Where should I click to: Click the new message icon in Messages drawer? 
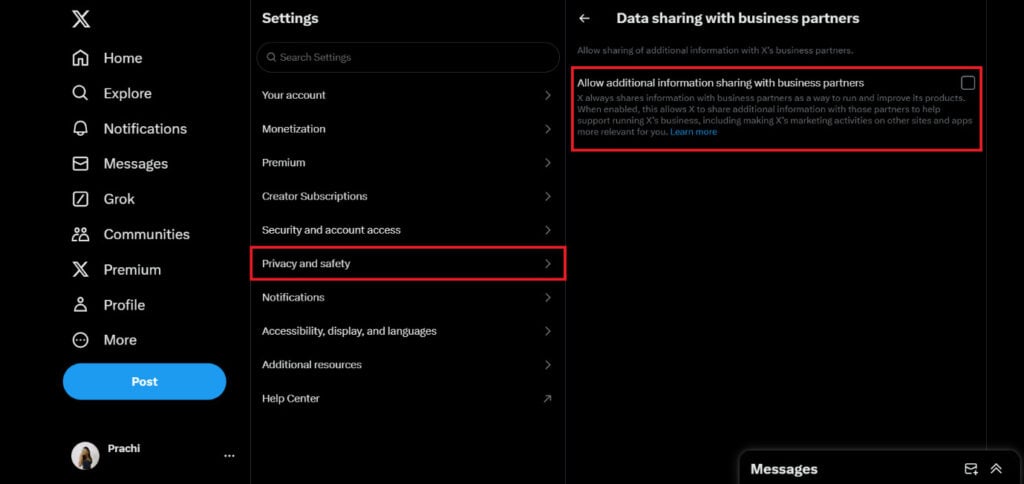(x=971, y=469)
